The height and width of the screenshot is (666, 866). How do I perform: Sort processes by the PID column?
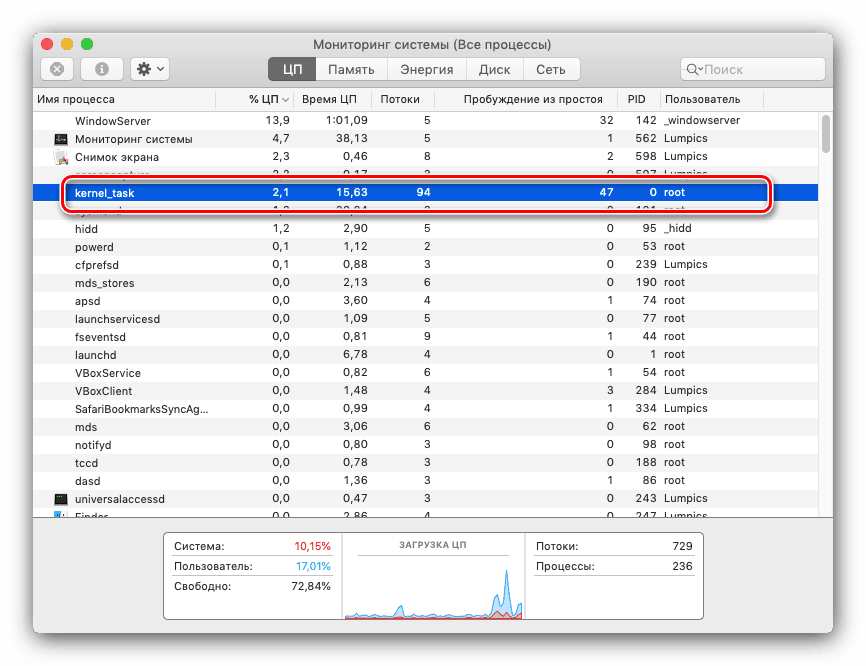(x=637, y=99)
